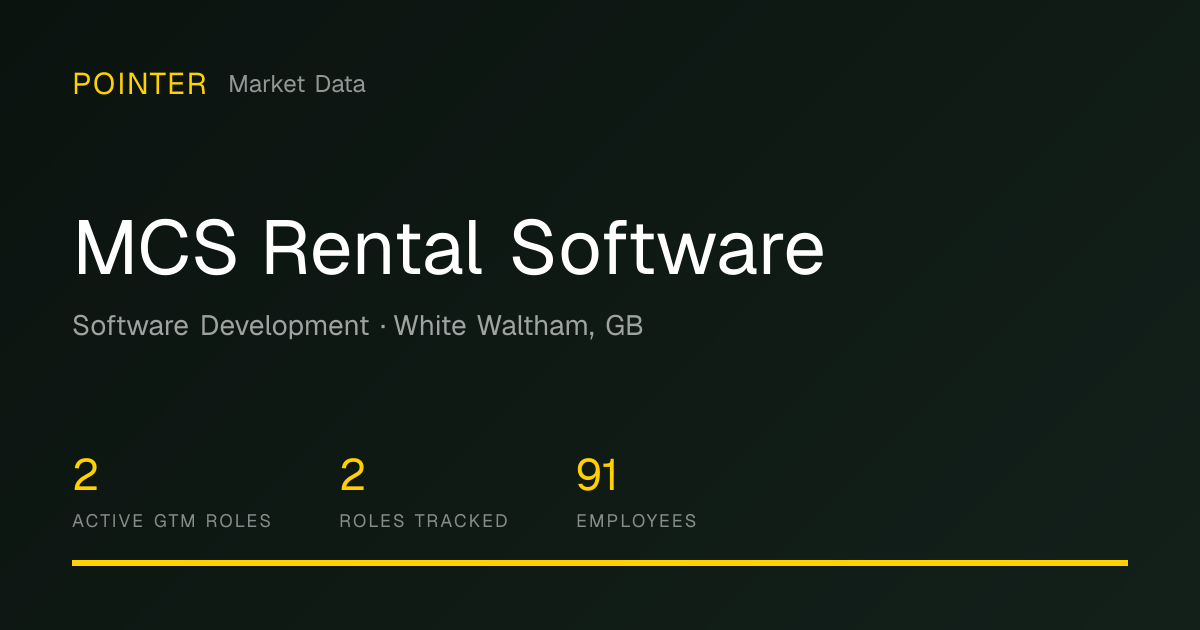Select the MCS Rental Software heading

point(449,247)
